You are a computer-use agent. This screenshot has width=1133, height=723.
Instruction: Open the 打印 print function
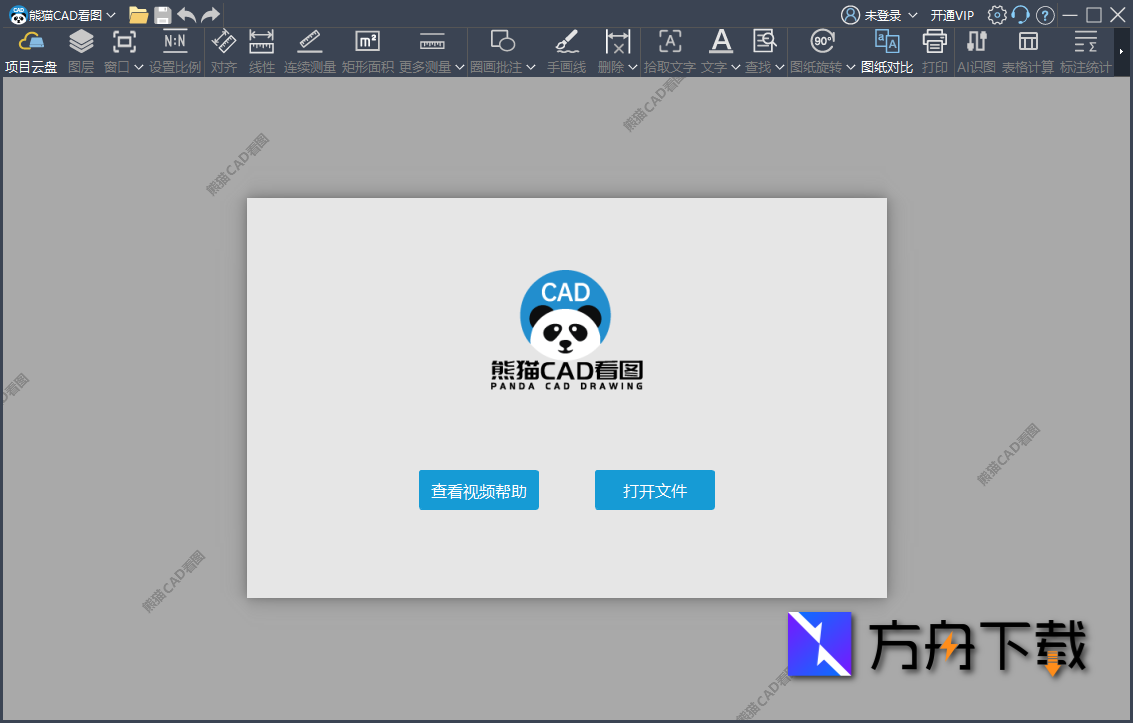click(933, 50)
